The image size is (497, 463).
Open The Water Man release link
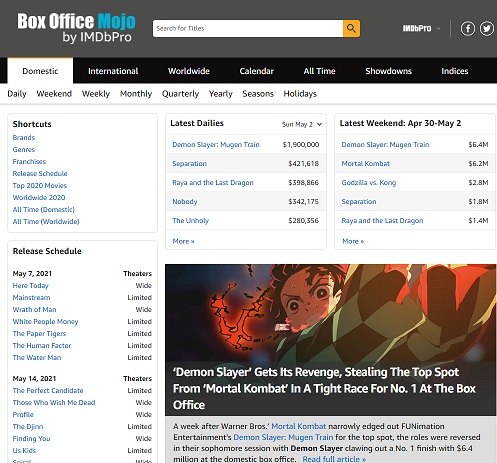pos(37,357)
